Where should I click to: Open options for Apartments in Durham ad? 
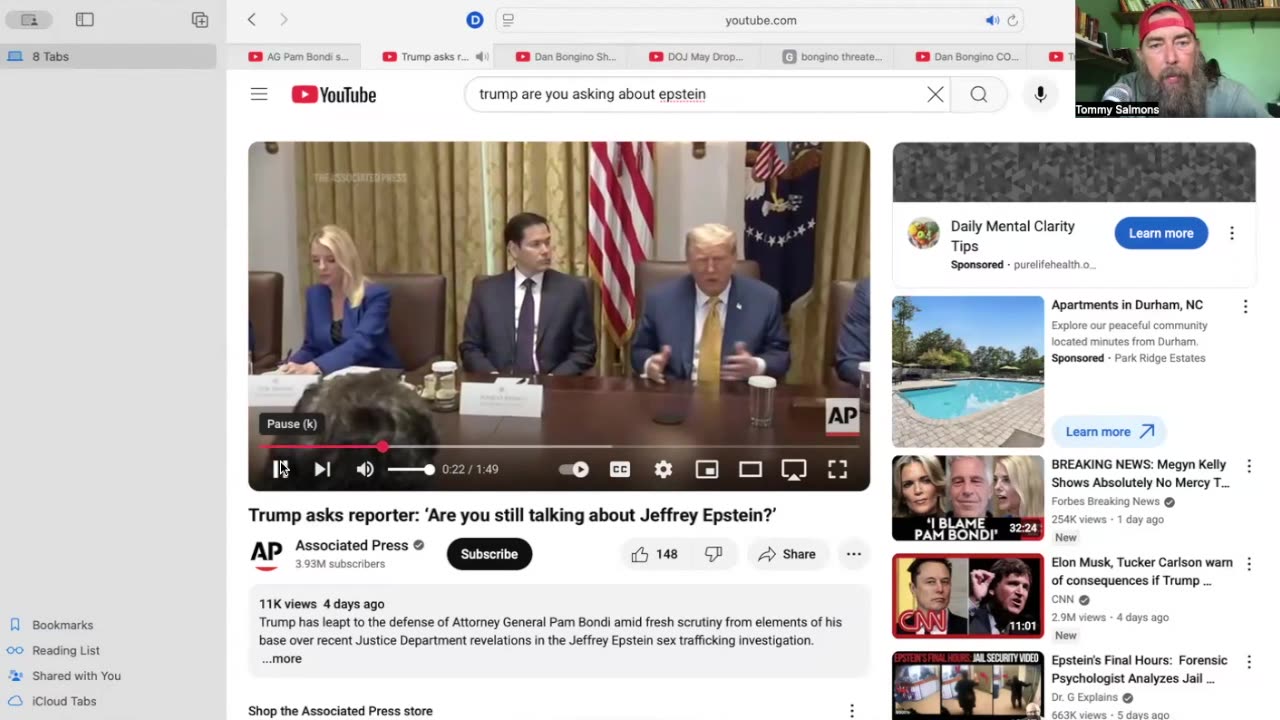[x=1245, y=307]
